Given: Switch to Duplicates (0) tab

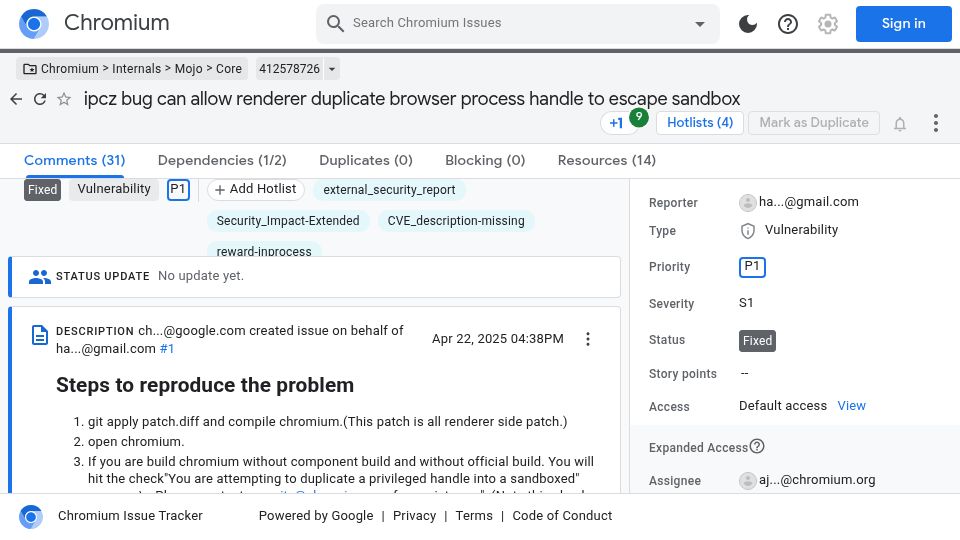Looking at the screenshot, I should [366, 160].
